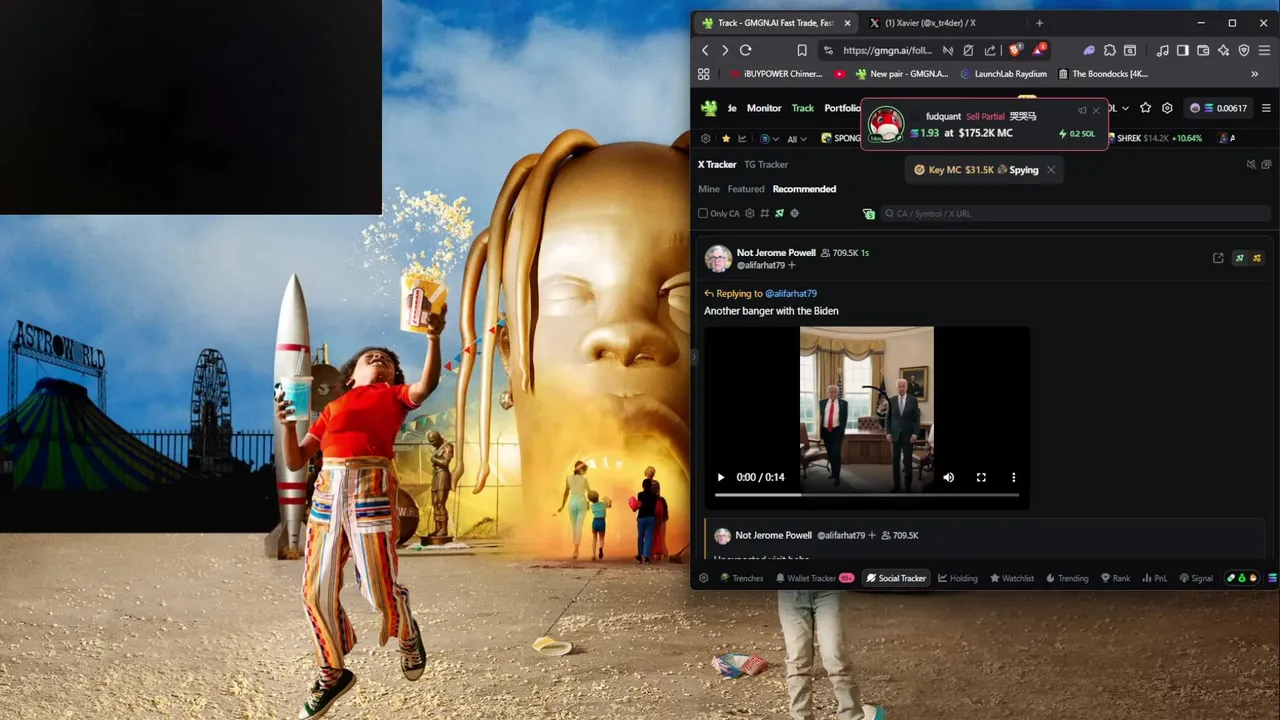Open the GMGN header hamburger menu
The height and width of the screenshot is (720, 1280).
(x=1266, y=108)
